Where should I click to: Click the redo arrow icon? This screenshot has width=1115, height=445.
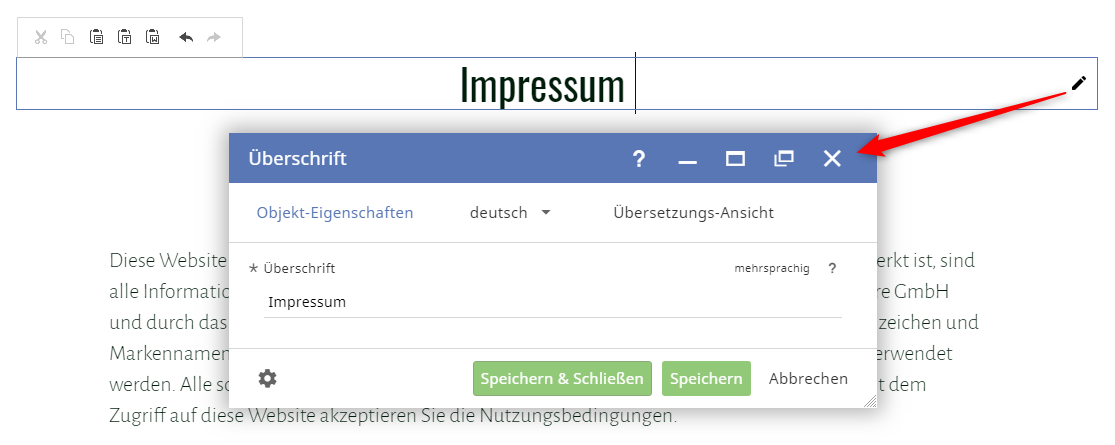(x=213, y=37)
